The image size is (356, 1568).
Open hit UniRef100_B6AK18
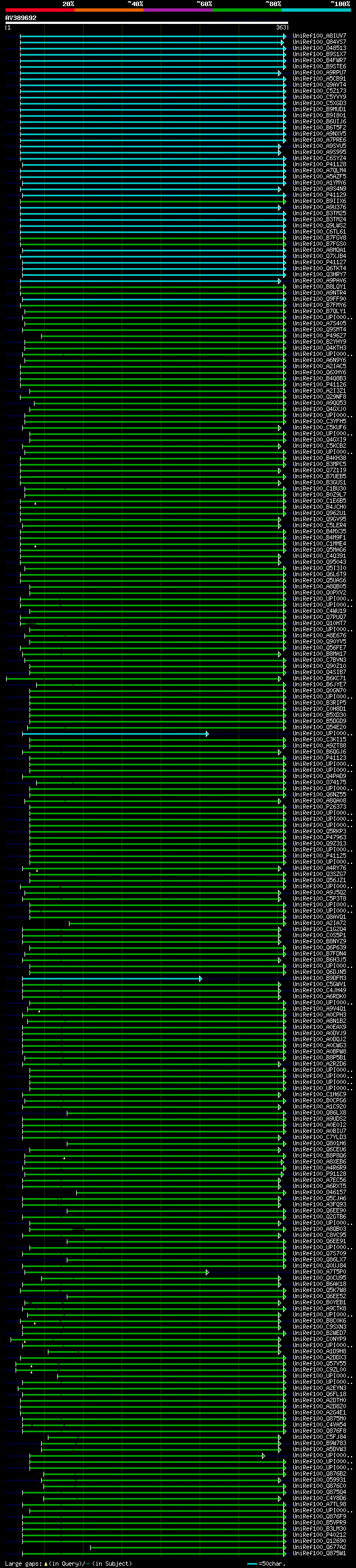coord(319,1284)
